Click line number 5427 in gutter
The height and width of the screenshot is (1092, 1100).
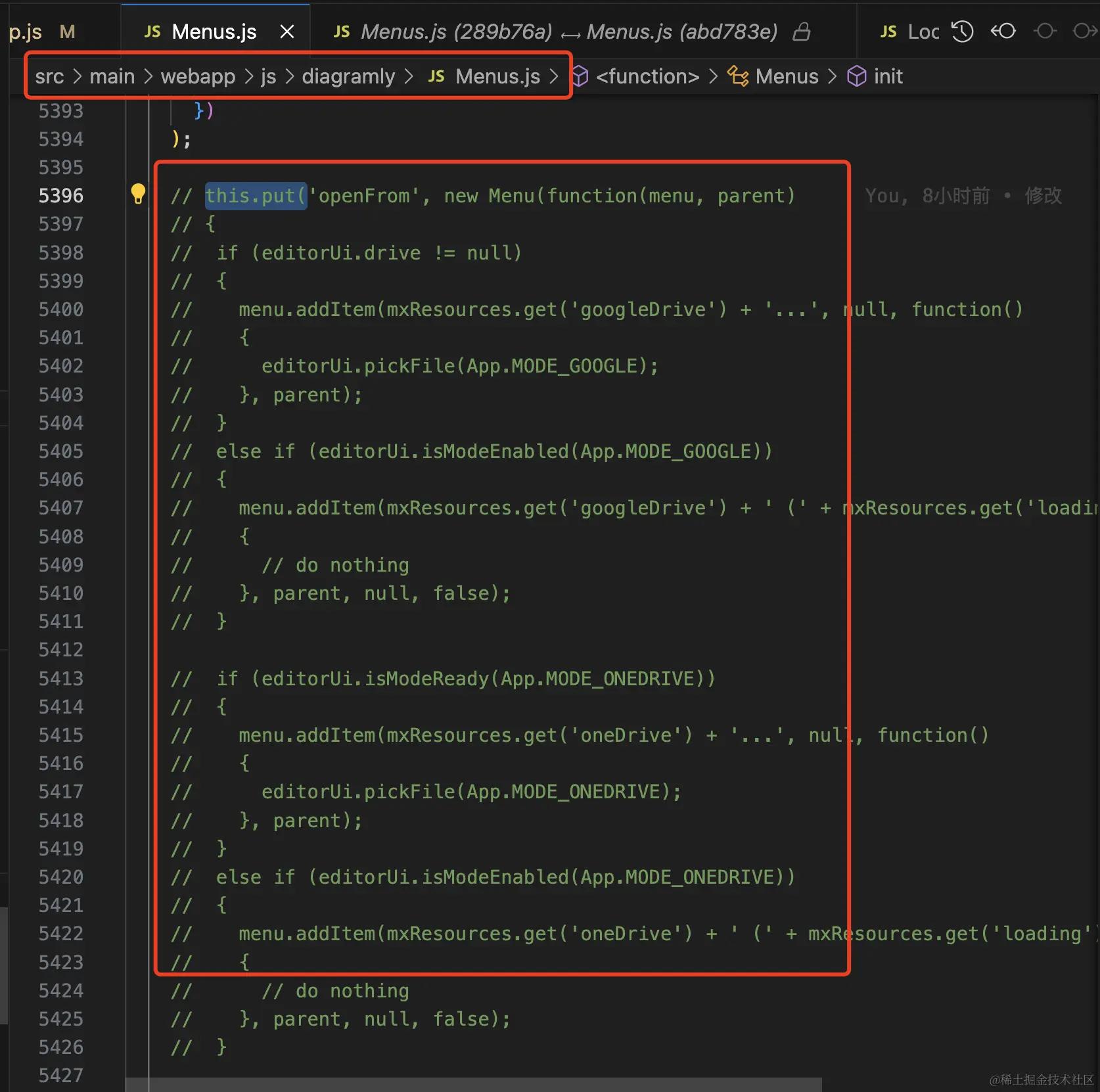(60, 1076)
